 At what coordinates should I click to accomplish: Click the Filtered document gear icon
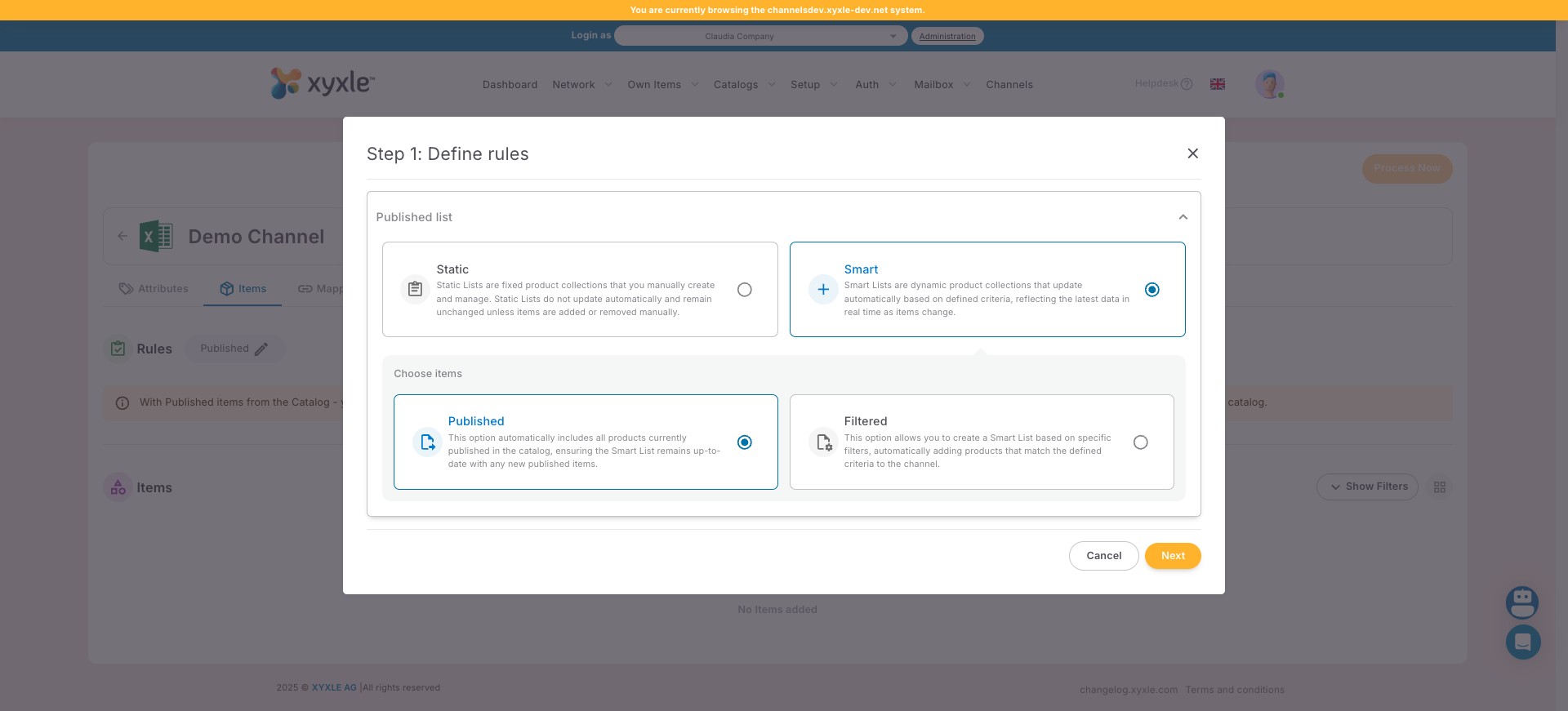[x=823, y=442]
